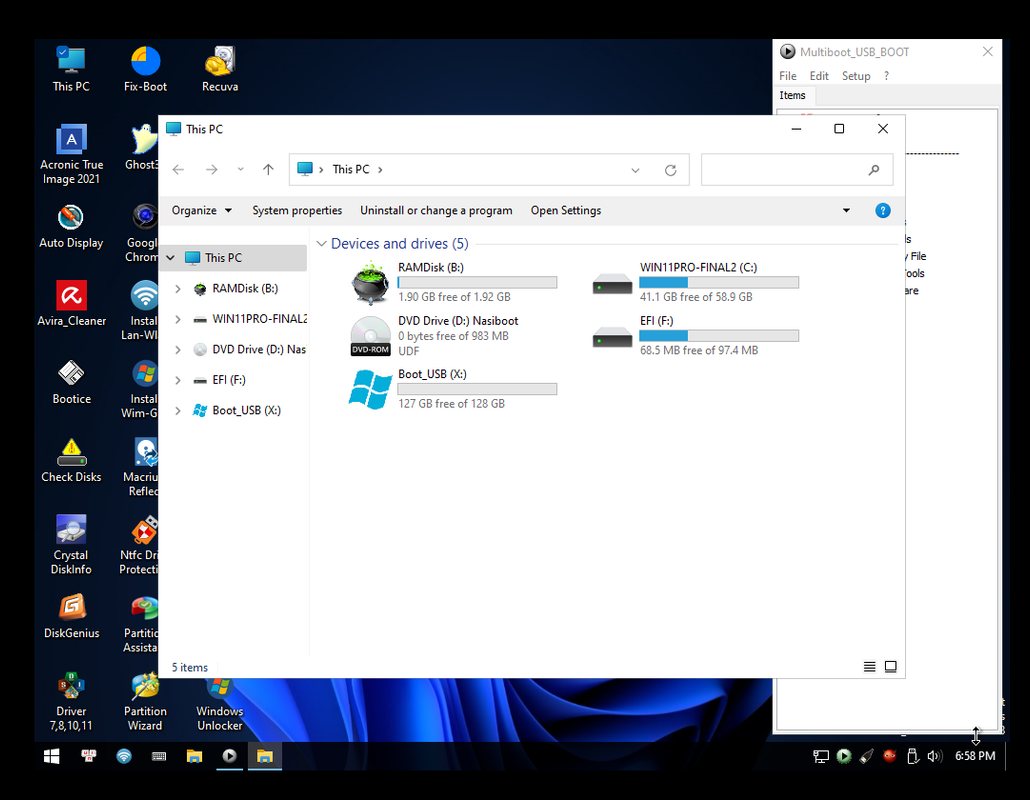Select the Items tab in Multiboot_USB_BOOT
Screen dimensions: 1030x800
pyautogui.click(x=792, y=95)
